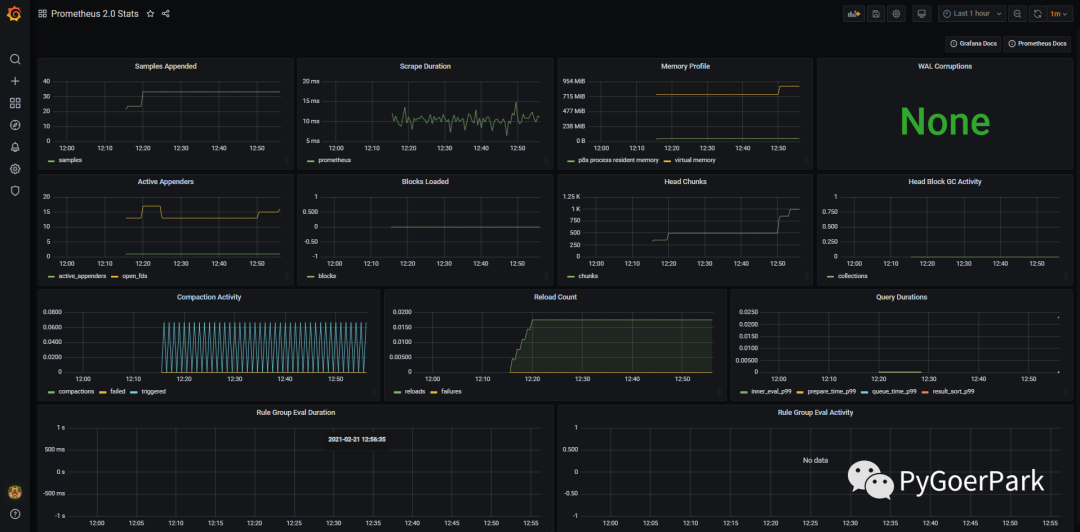Open the Explore compass icon
The height and width of the screenshot is (532, 1080).
(15, 125)
